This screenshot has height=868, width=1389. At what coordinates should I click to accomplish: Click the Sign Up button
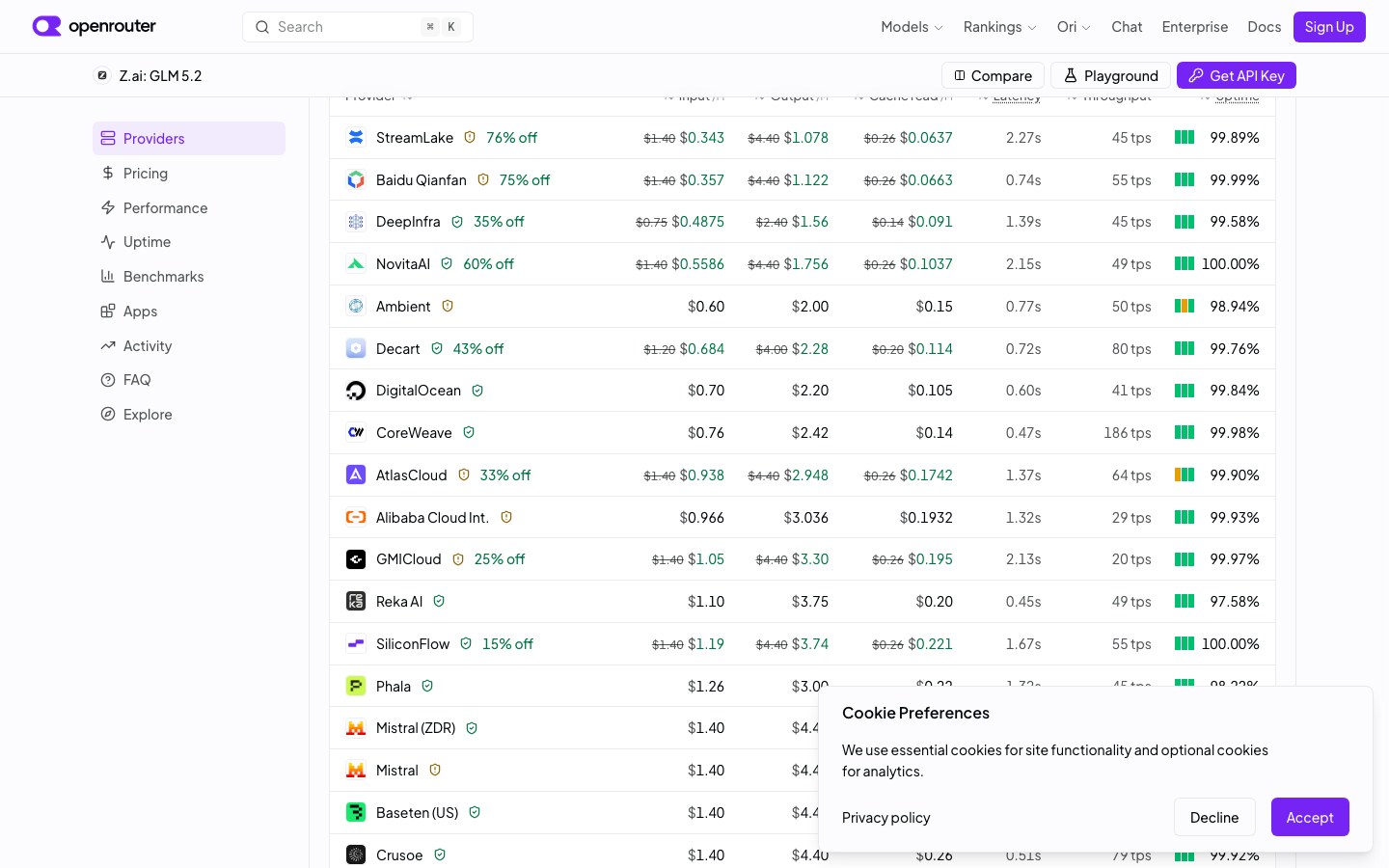(x=1329, y=27)
